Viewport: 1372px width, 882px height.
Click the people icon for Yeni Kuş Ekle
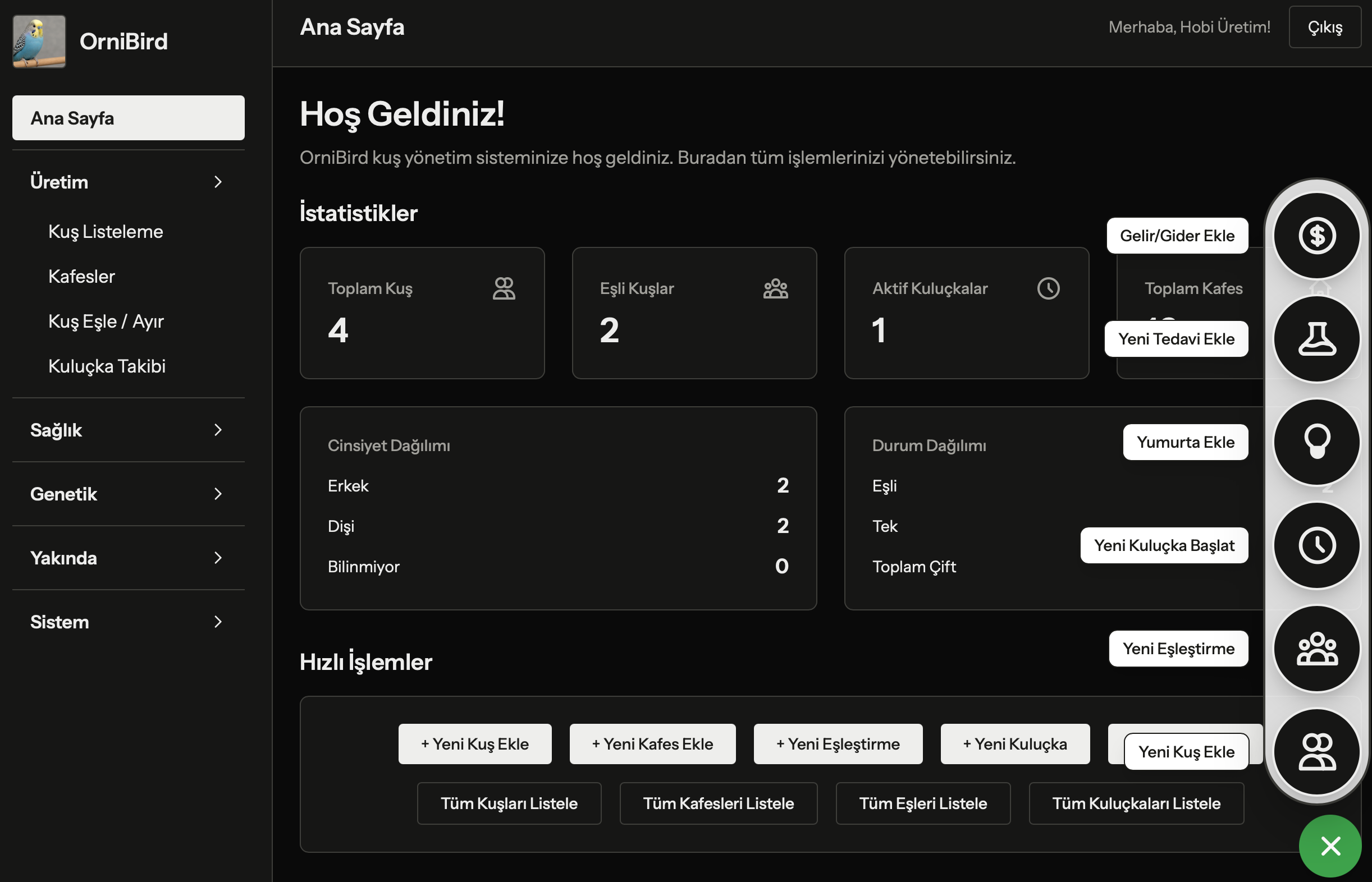coord(1317,751)
